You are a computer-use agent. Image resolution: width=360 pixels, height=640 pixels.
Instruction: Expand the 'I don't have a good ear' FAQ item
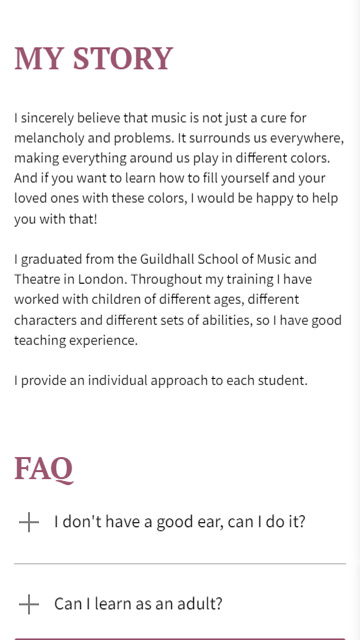180,522
